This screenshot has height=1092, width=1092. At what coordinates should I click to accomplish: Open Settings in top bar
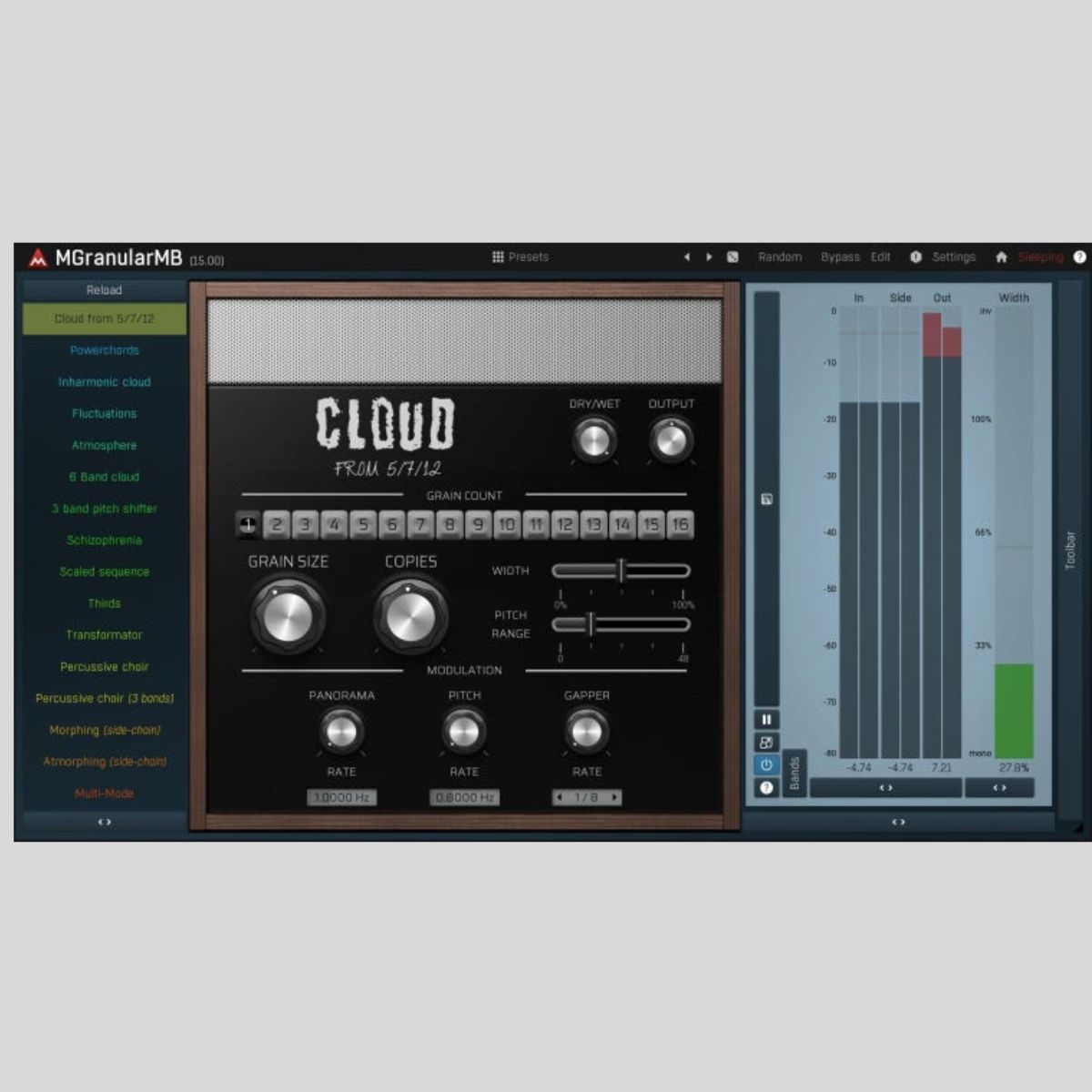(x=954, y=258)
